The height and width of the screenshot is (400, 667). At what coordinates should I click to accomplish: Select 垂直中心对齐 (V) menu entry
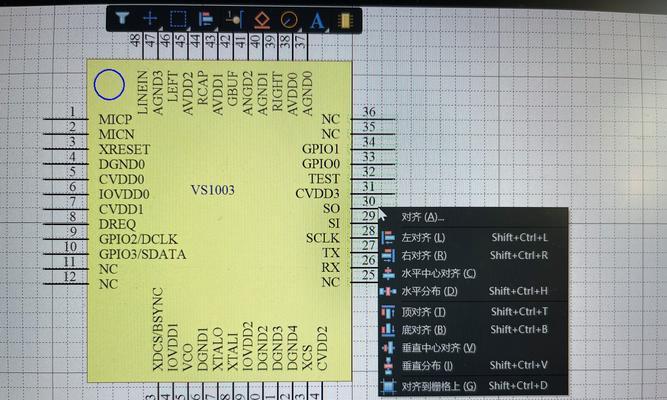pyautogui.click(x=473, y=348)
